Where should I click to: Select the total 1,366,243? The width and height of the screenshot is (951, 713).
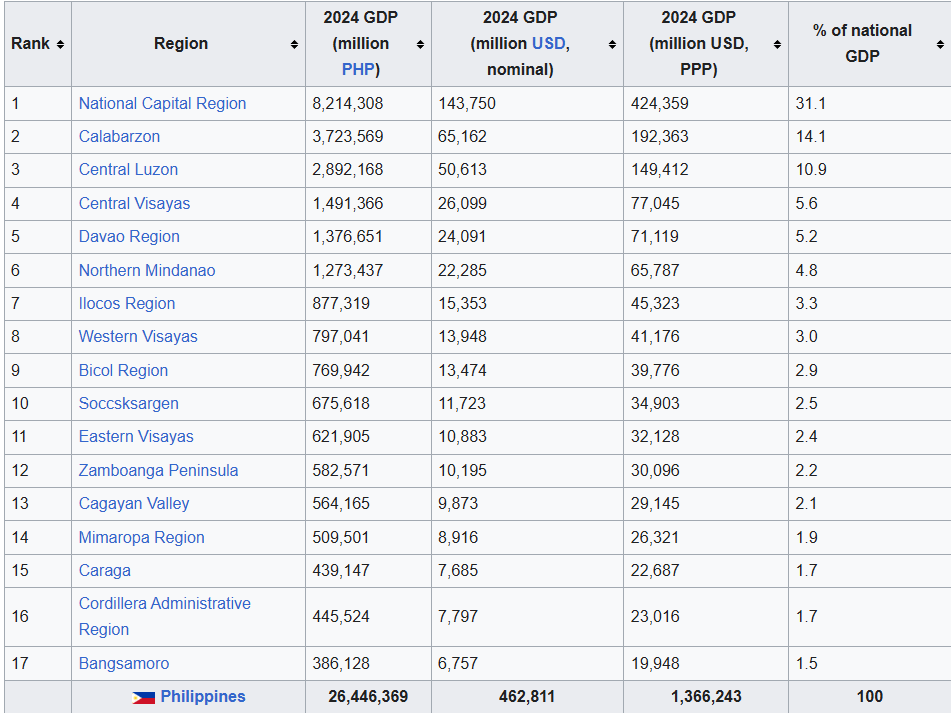pos(706,697)
